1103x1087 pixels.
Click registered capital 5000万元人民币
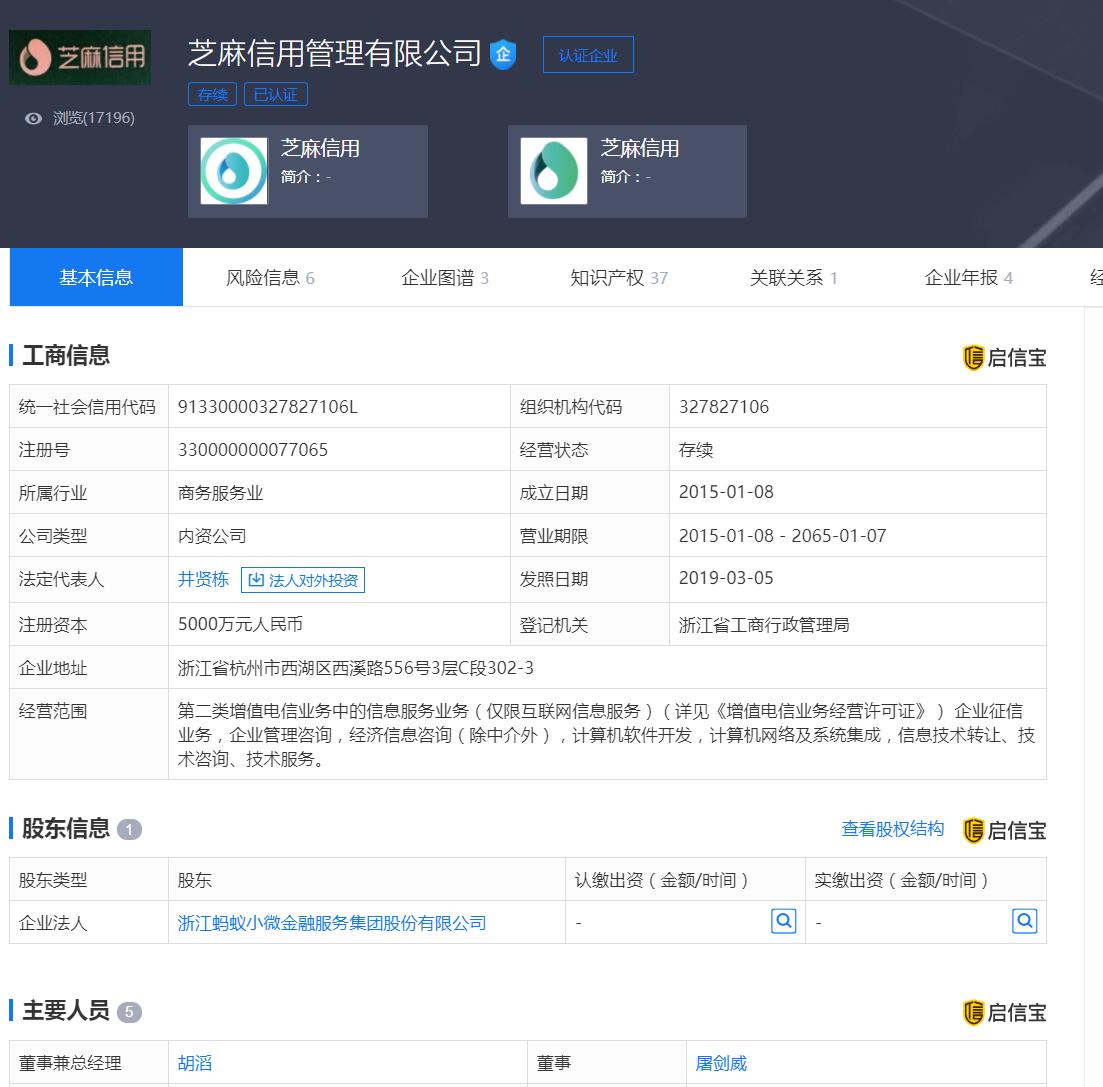[x=240, y=624]
